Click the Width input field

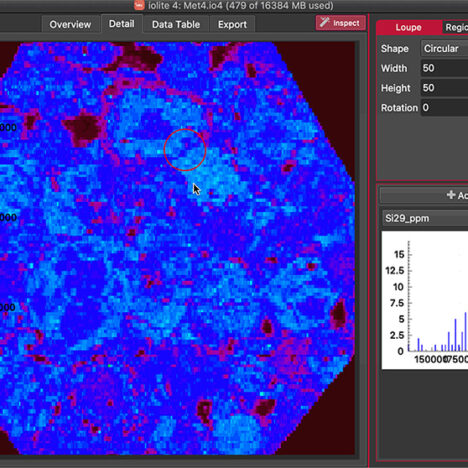tap(445, 68)
